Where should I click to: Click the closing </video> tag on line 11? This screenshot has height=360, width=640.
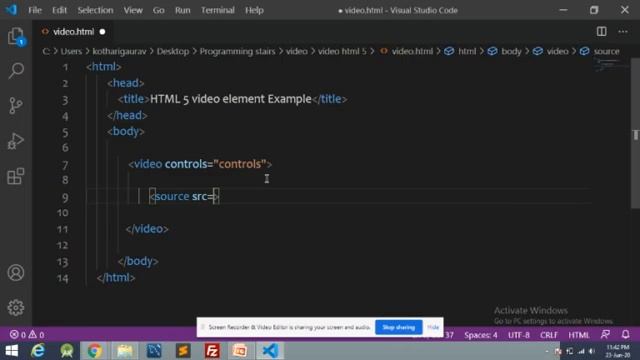147,229
